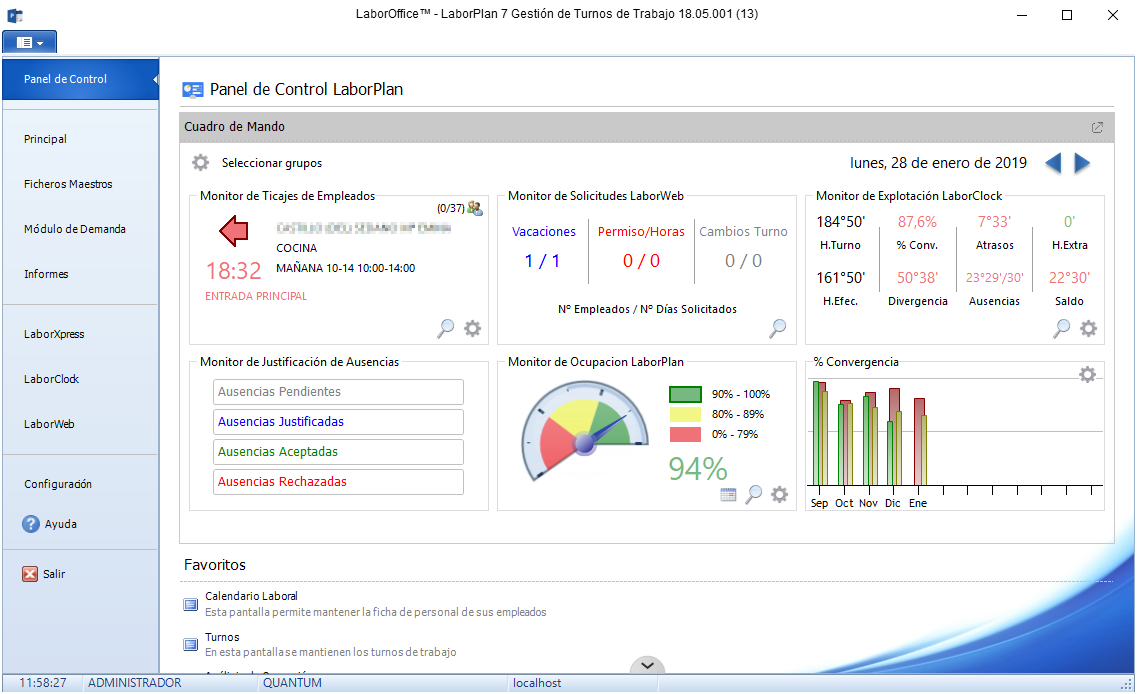Select Panel de Control in the sidebar

click(80, 79)
